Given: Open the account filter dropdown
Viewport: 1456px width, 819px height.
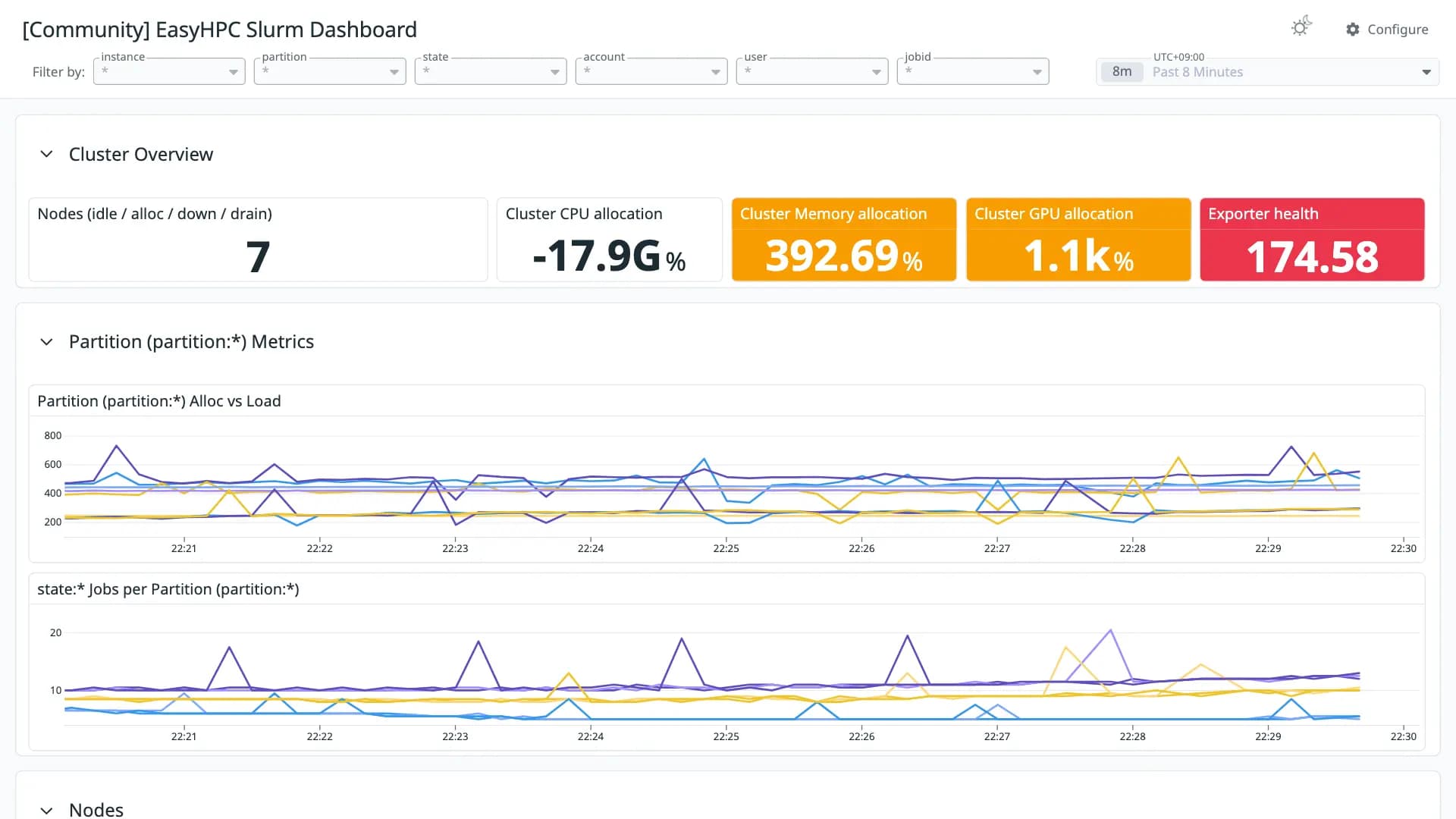Looking at the screenshot, I should pos(651,71).
